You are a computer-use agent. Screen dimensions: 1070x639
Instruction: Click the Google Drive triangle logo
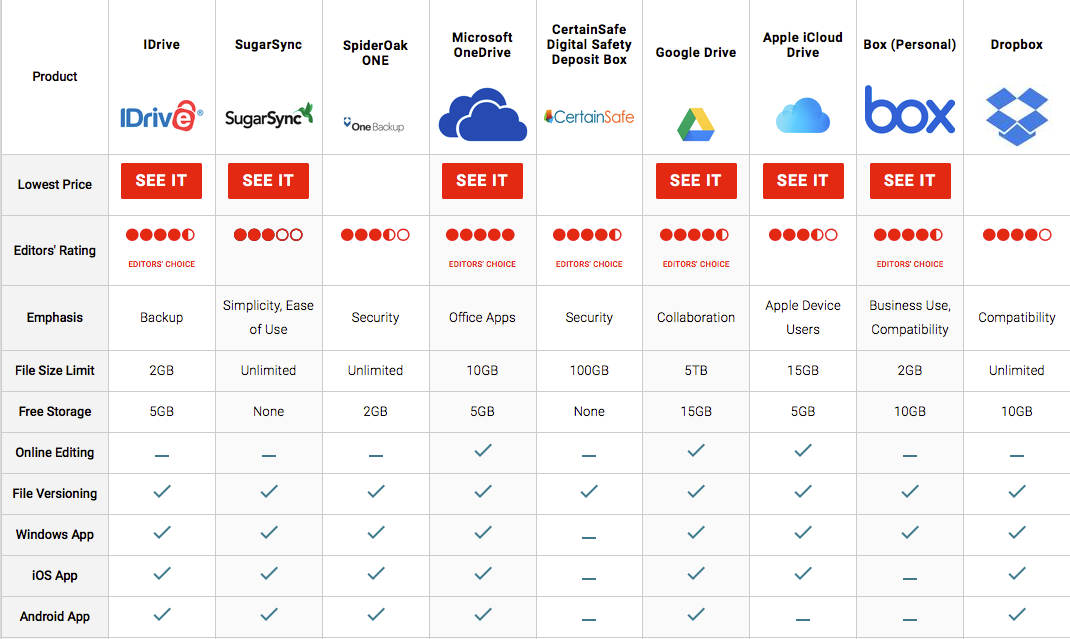(695, 123)
